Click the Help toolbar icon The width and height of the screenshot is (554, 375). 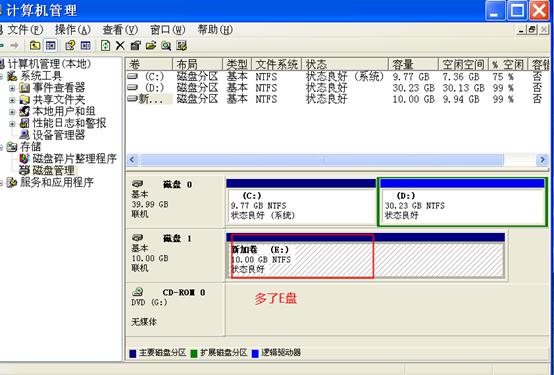pos(70,45)
